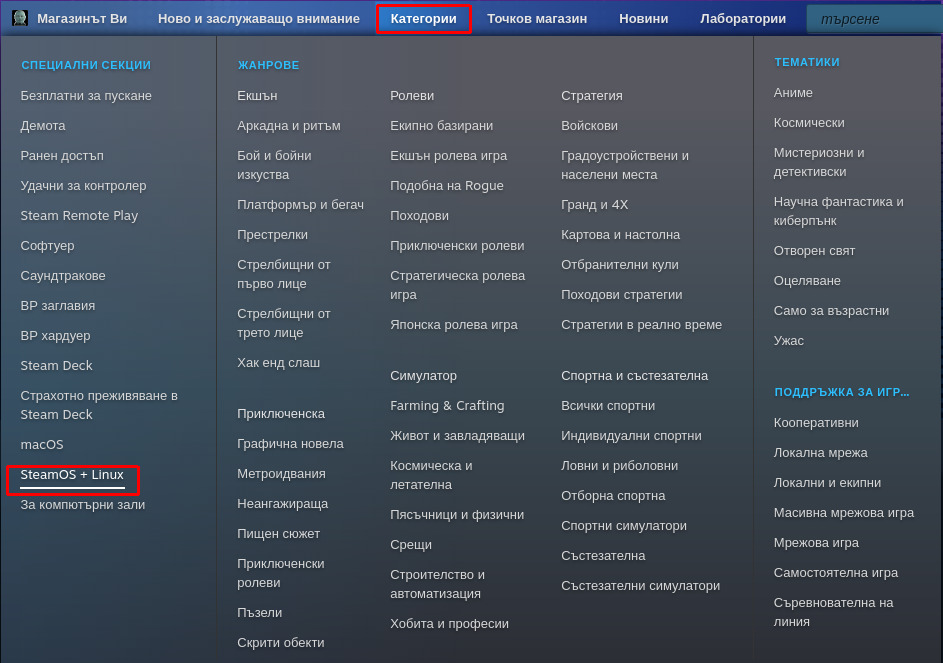Open Отворен свят theme
Viewport: 943px width, 663px height.
coord(814,251)
